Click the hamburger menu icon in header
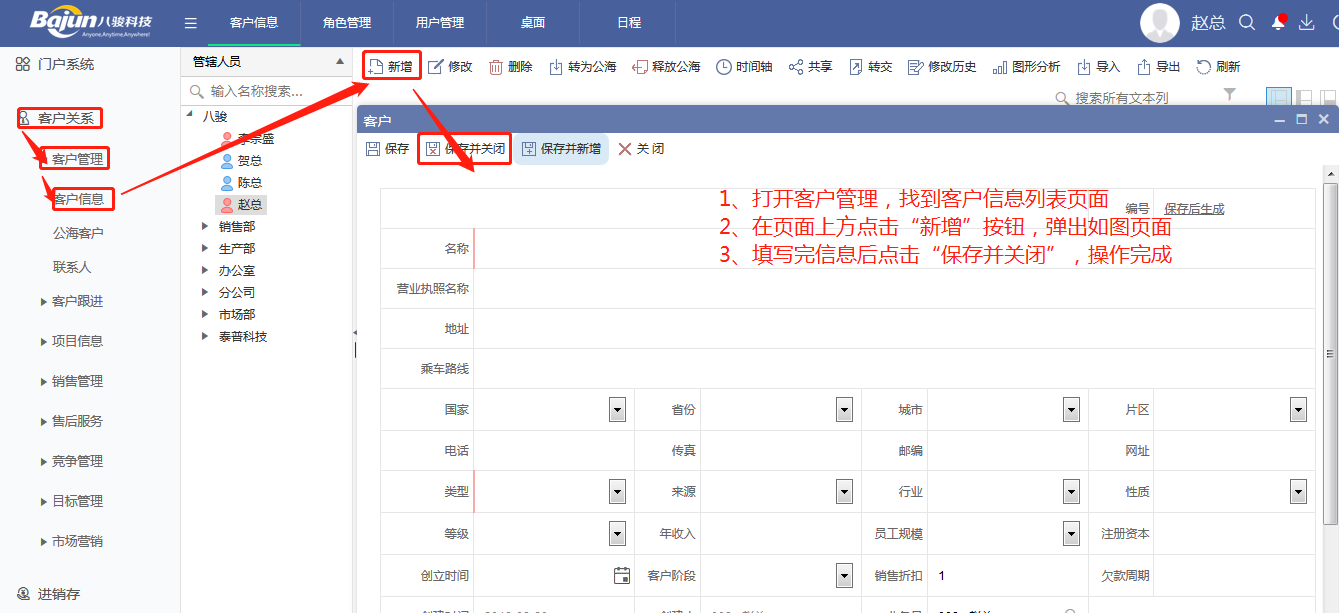Viewport: 1339px width, 613px height. point(191,23)
